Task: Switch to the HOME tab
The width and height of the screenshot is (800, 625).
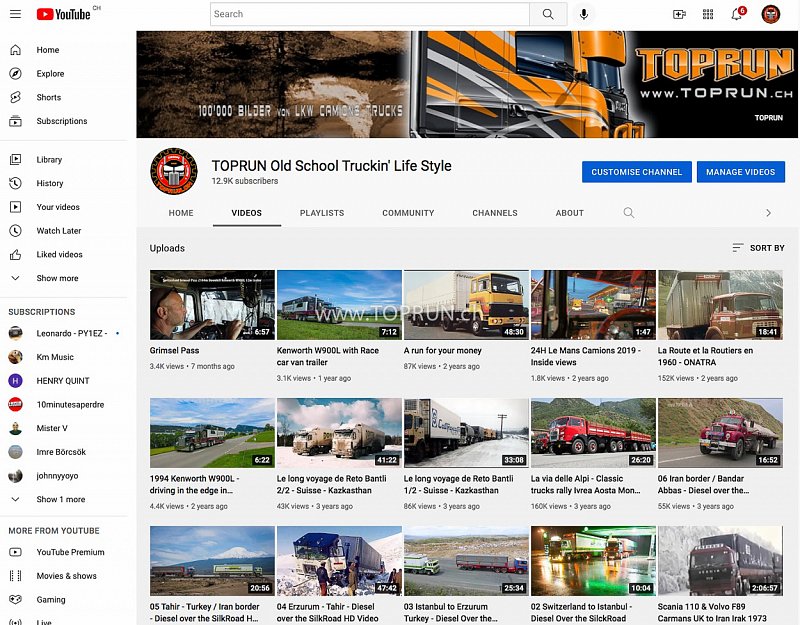Action: [x=181, y=213]
